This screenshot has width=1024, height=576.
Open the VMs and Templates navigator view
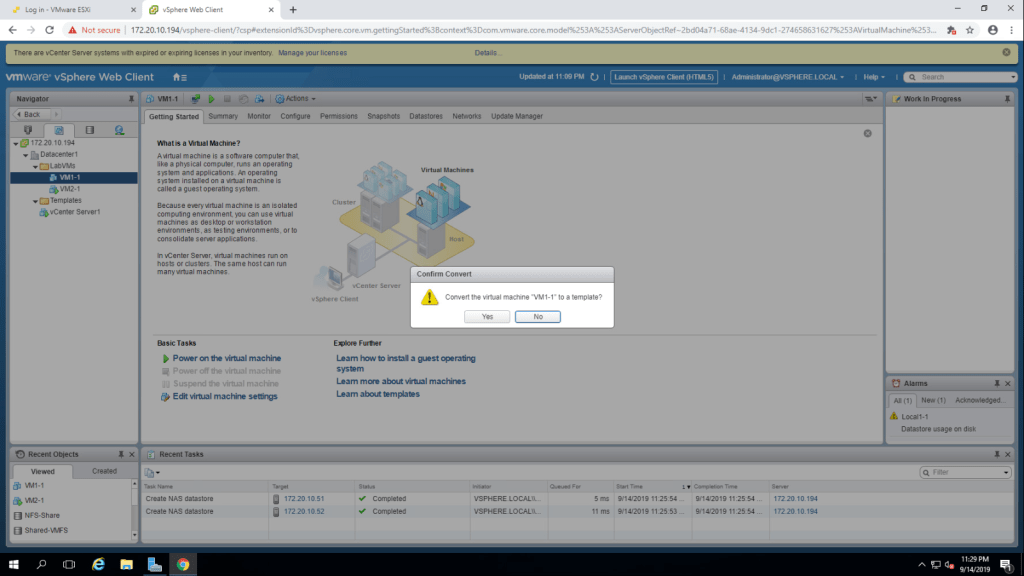click(x=58, y=130)
